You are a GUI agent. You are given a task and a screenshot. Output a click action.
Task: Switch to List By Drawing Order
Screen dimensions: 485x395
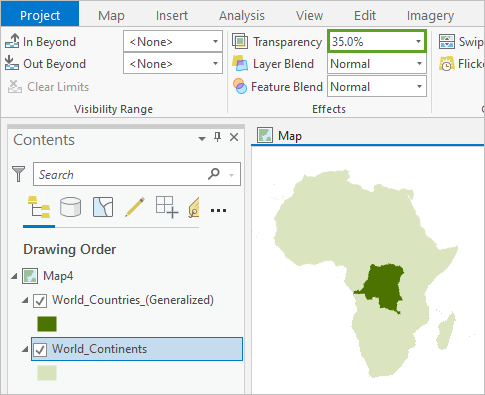39,207
